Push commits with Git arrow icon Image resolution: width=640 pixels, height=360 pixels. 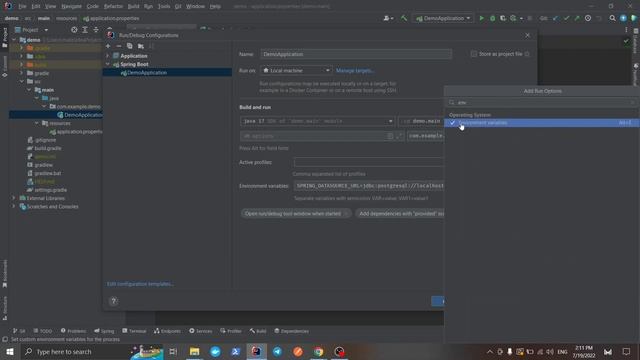tap(577, 18)
